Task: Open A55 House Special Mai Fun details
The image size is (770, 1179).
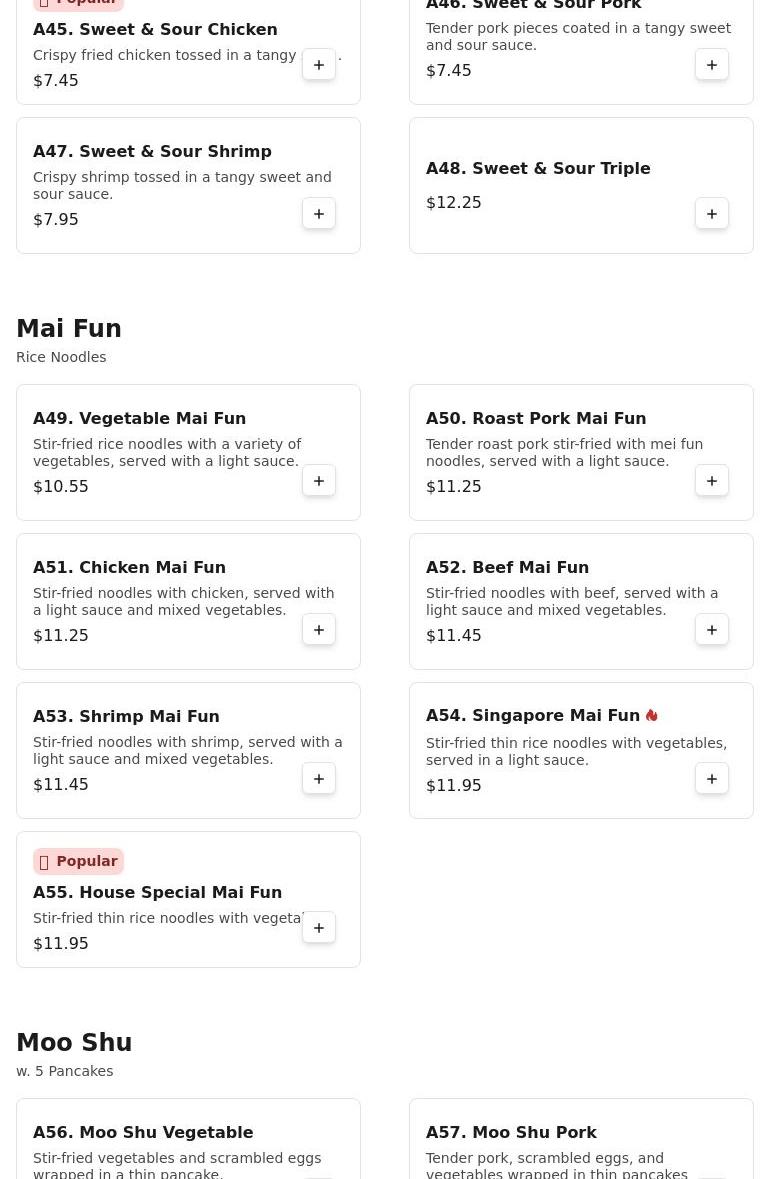Action: pos(157,892)
